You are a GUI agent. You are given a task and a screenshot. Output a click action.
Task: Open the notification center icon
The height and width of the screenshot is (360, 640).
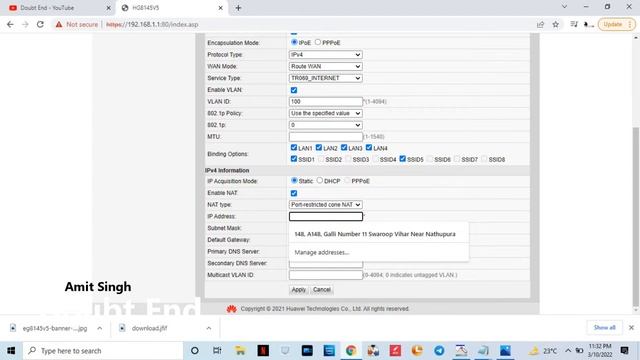[x=624, y=351]
